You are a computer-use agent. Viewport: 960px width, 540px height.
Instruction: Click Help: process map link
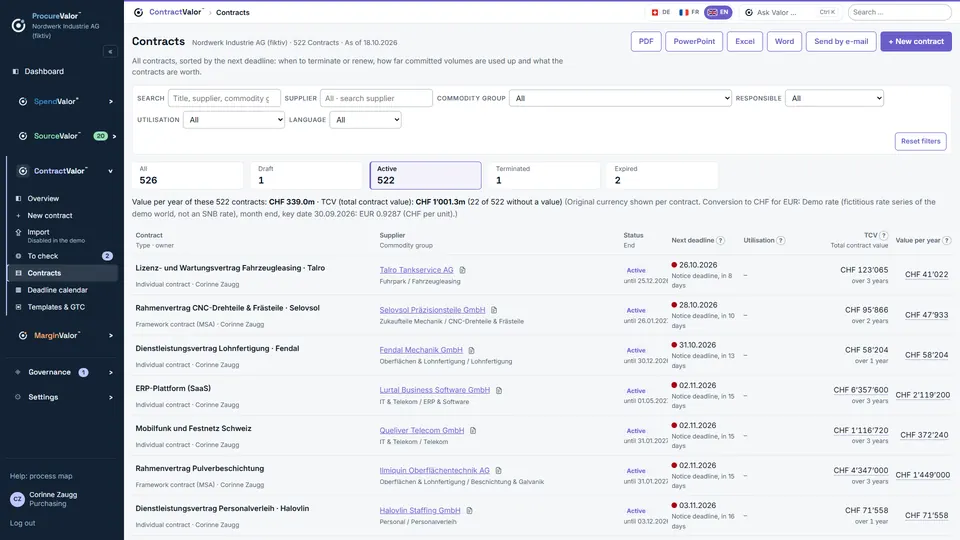pos(41,476)
